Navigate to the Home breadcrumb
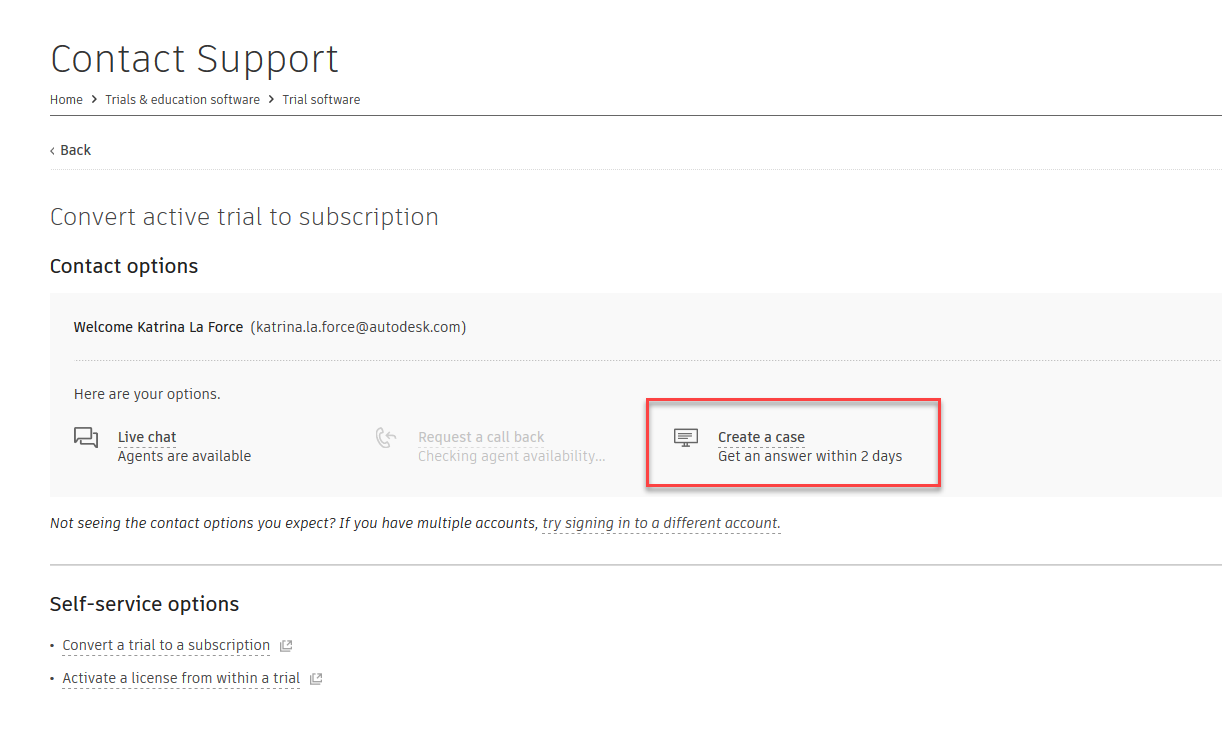The height and width of the screenshot is (736, 1222). click(x=66, y=99)
